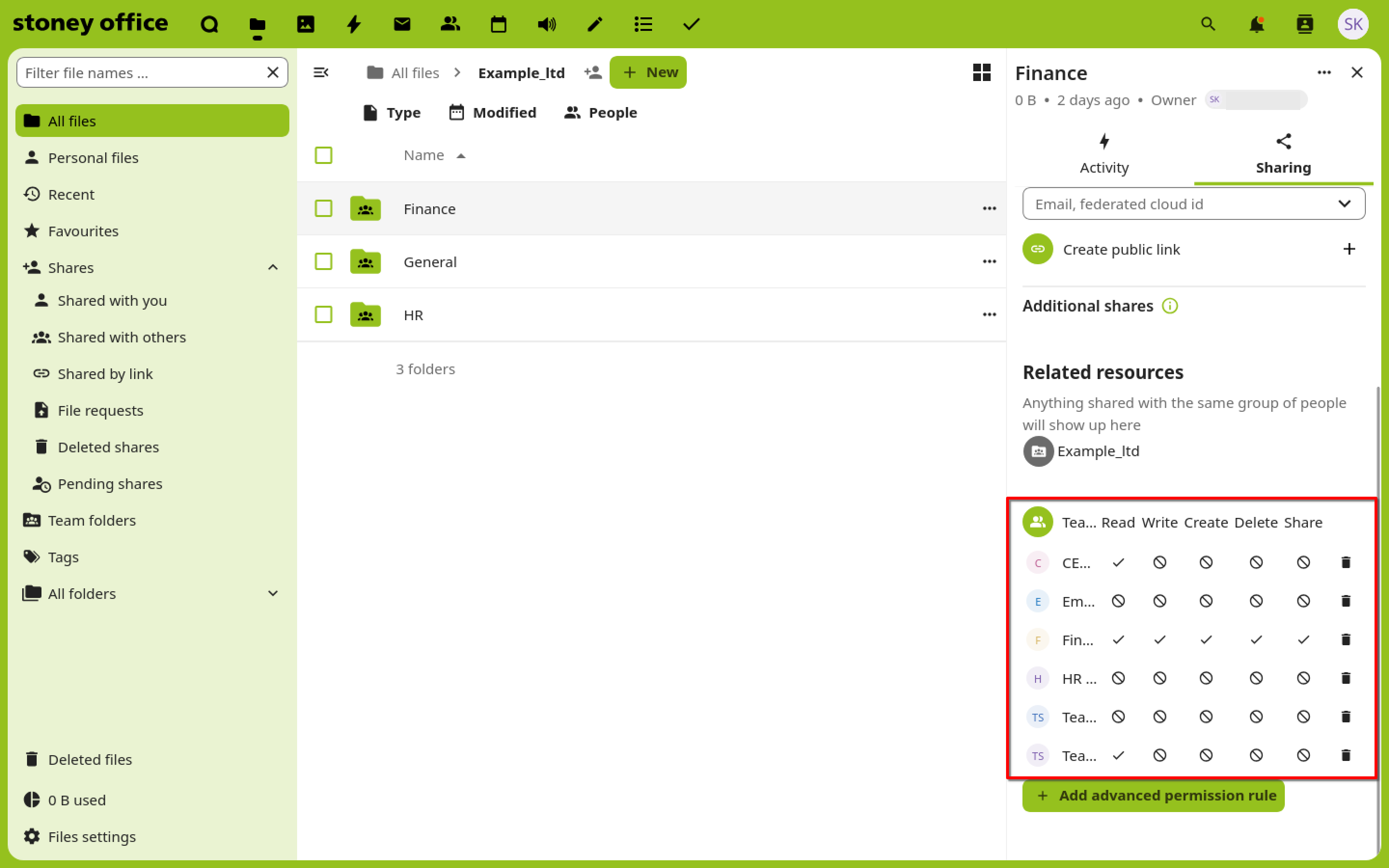Expand the All folders tree

273,594
